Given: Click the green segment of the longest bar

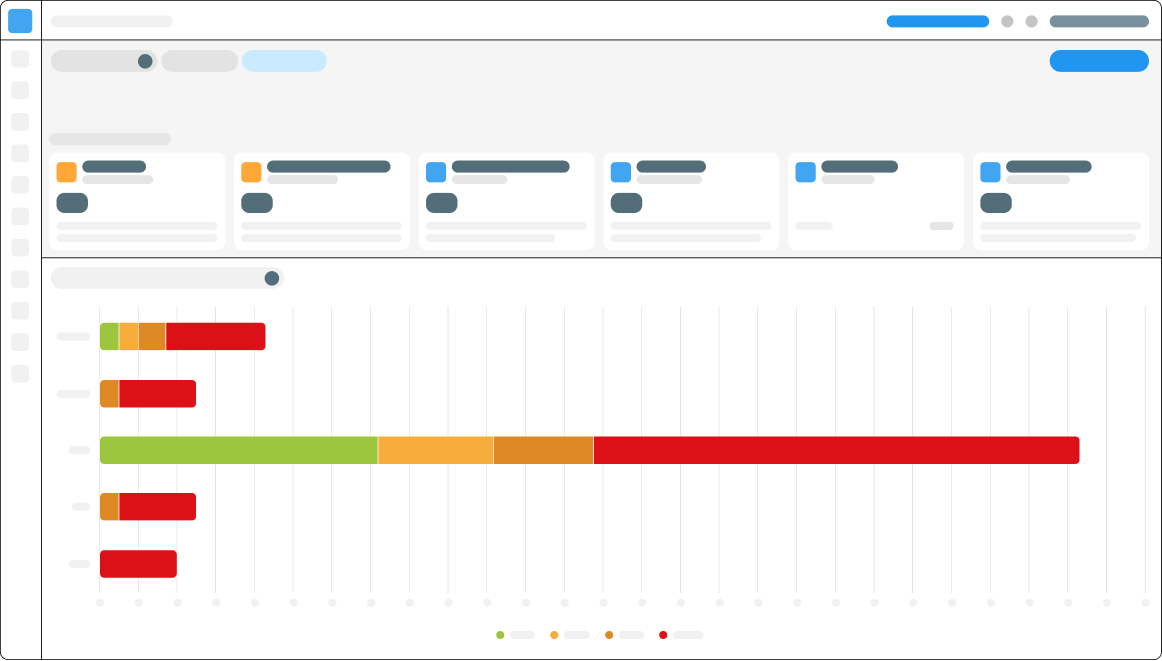Looking at the screenshot, I should coord(238,450).
